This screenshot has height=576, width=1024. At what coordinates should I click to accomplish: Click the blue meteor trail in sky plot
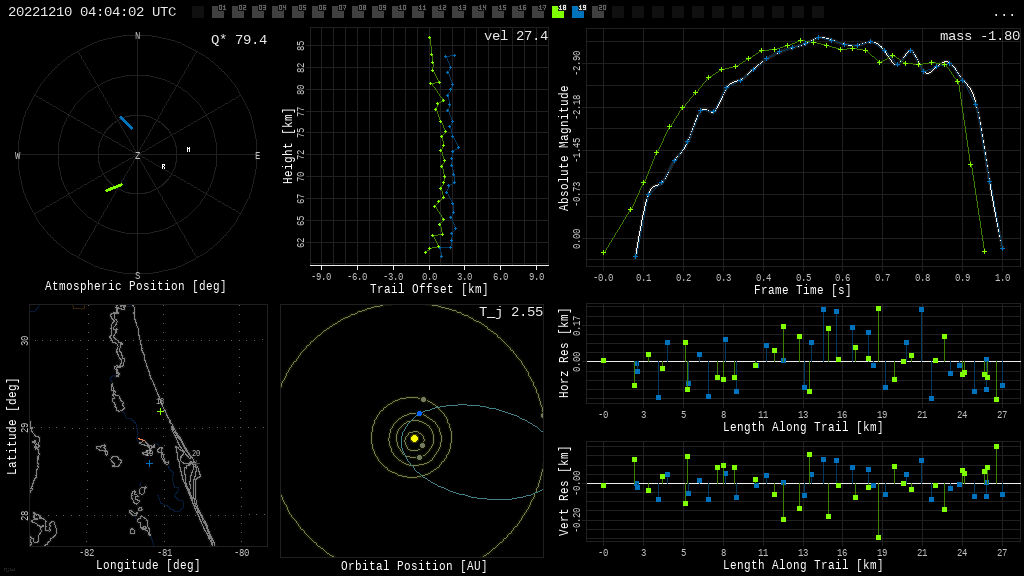tap(126, 123)
